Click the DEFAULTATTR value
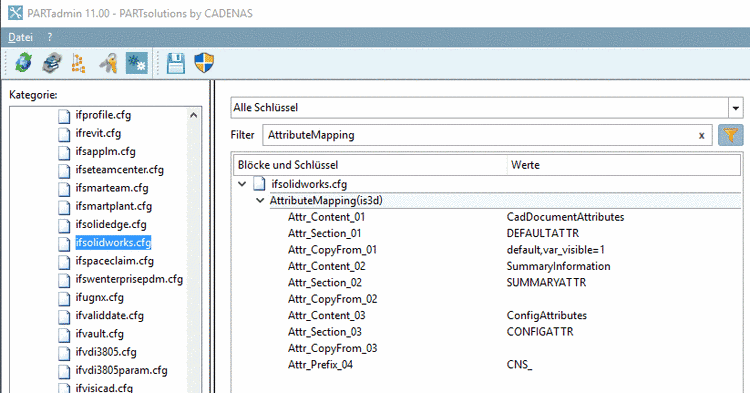 [x=543, y=233]
